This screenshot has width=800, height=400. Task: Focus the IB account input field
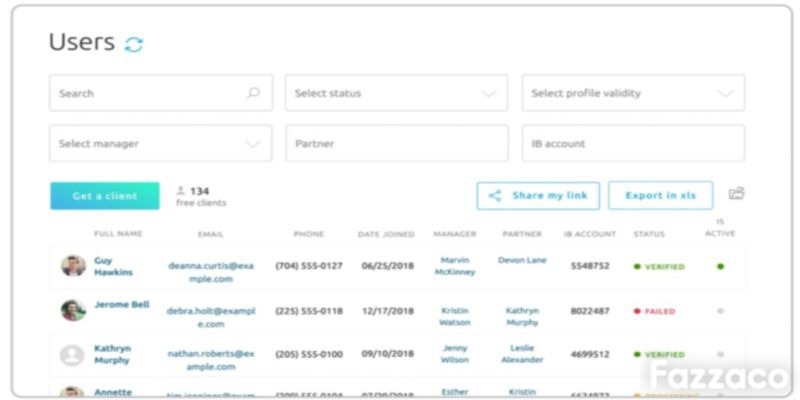click(x=633, y=143)
